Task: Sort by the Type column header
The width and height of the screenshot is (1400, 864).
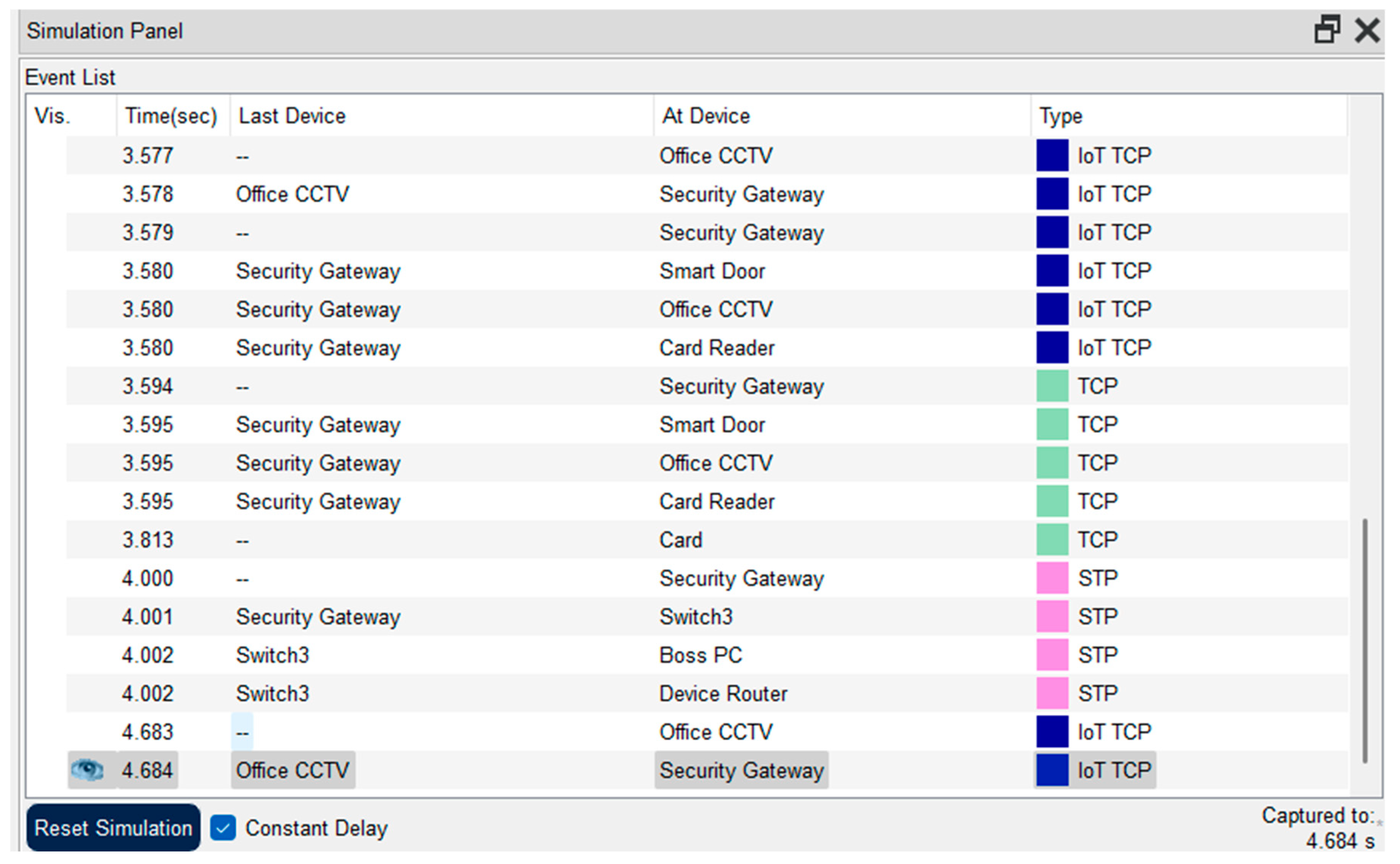Action: coord(1060,116)
